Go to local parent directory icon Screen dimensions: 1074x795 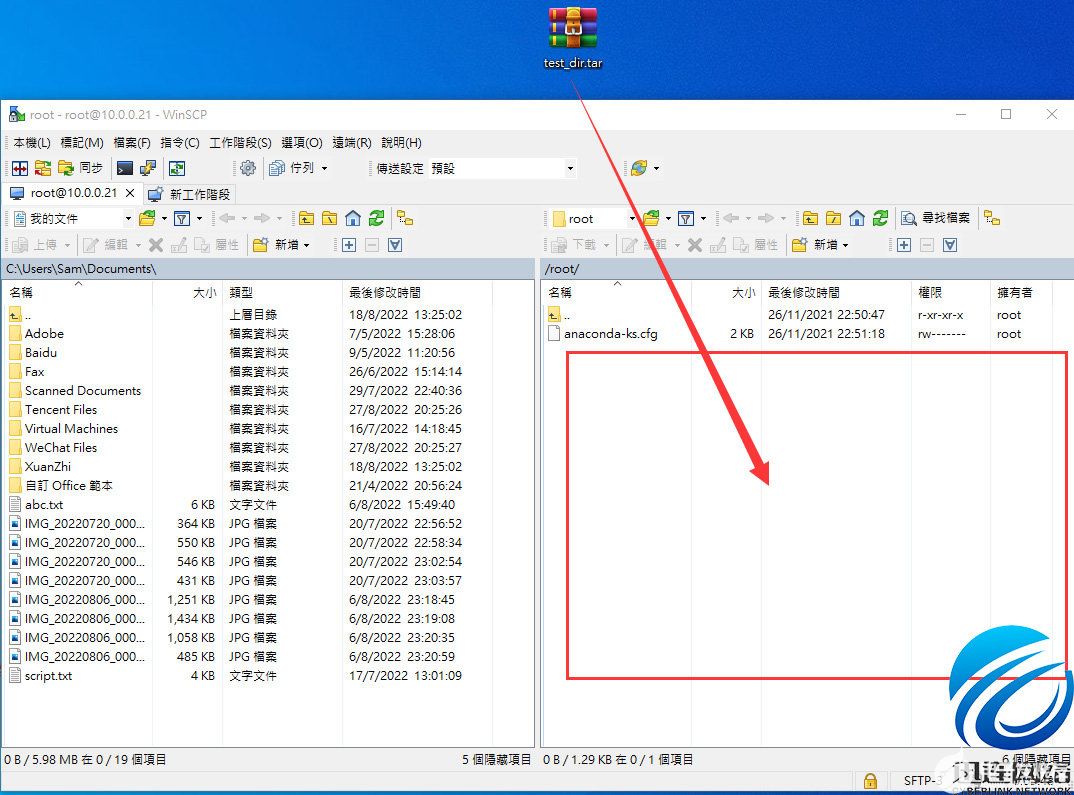(x=306, y=218)
